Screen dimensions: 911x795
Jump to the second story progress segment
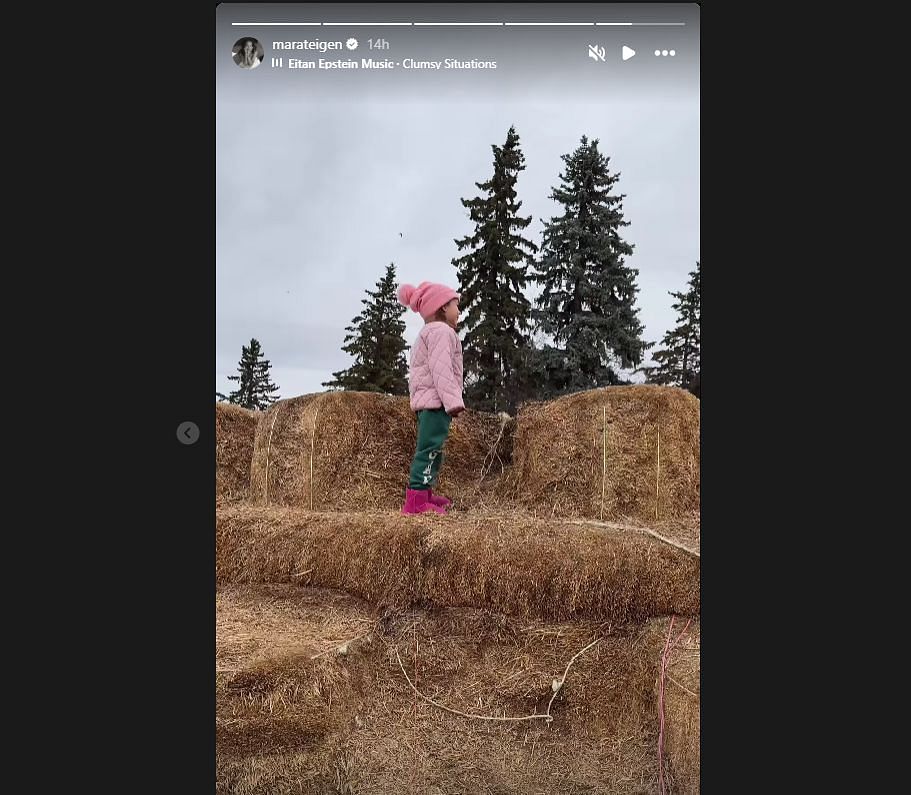click(367, 24)
